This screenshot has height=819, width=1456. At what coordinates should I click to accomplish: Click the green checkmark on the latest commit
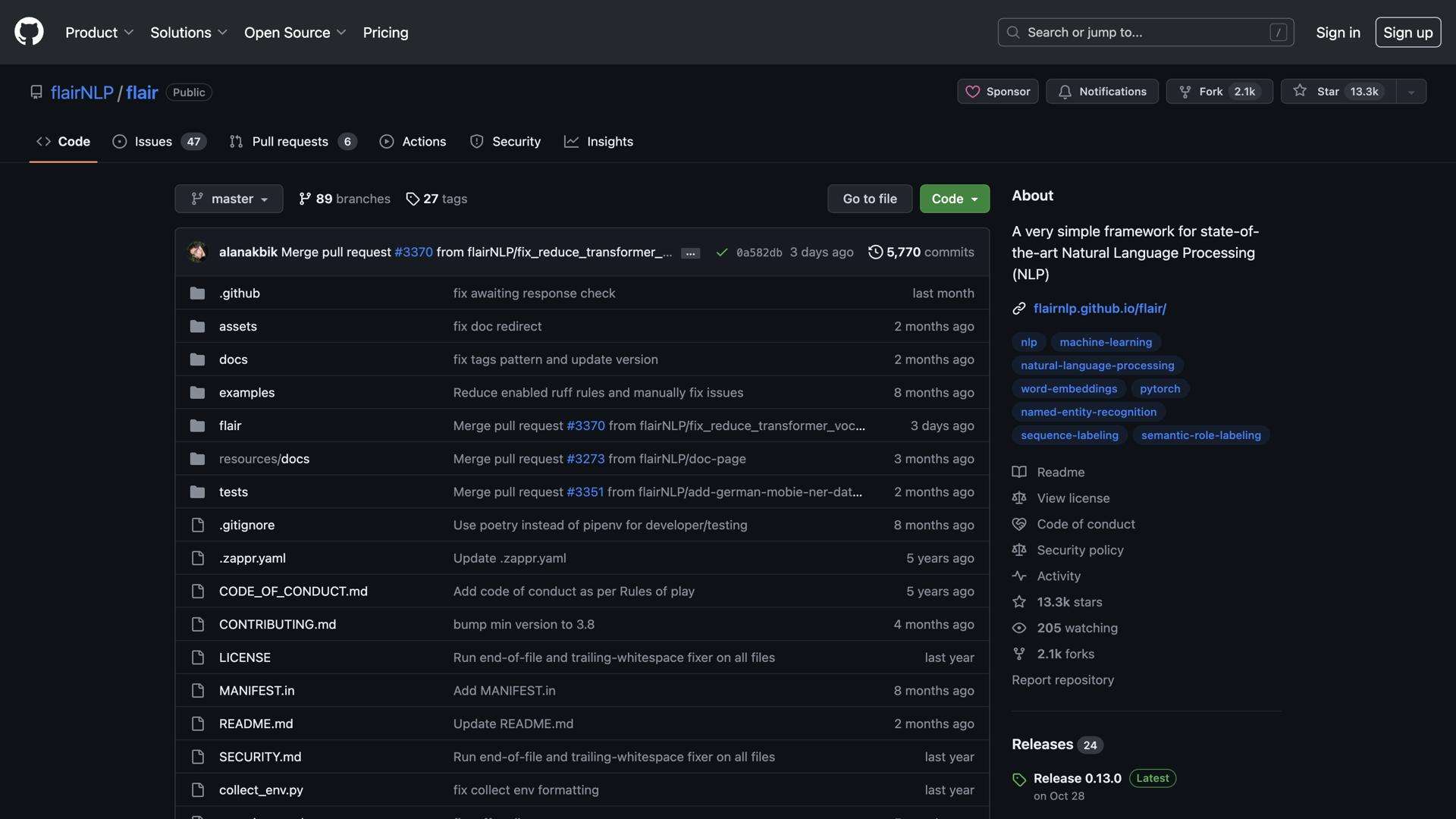(x=722, y=252)
